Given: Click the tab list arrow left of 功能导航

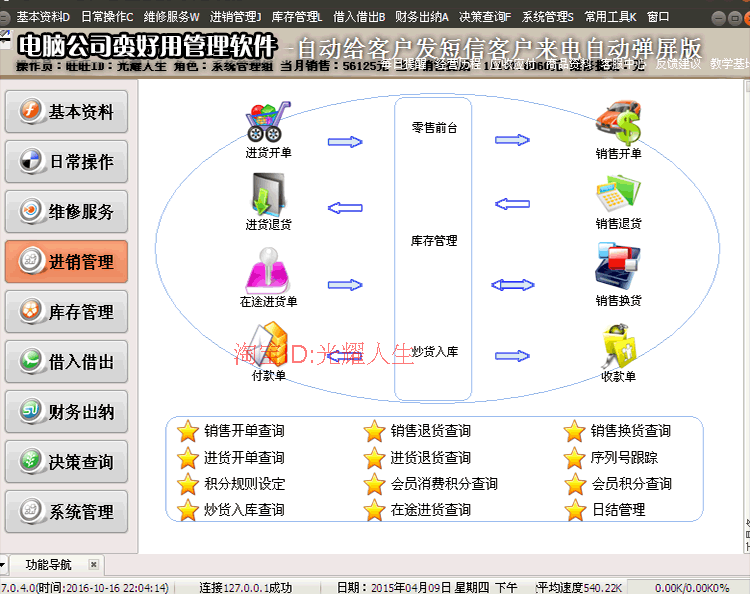Looking at the screenshot, I should pos(3,565).
